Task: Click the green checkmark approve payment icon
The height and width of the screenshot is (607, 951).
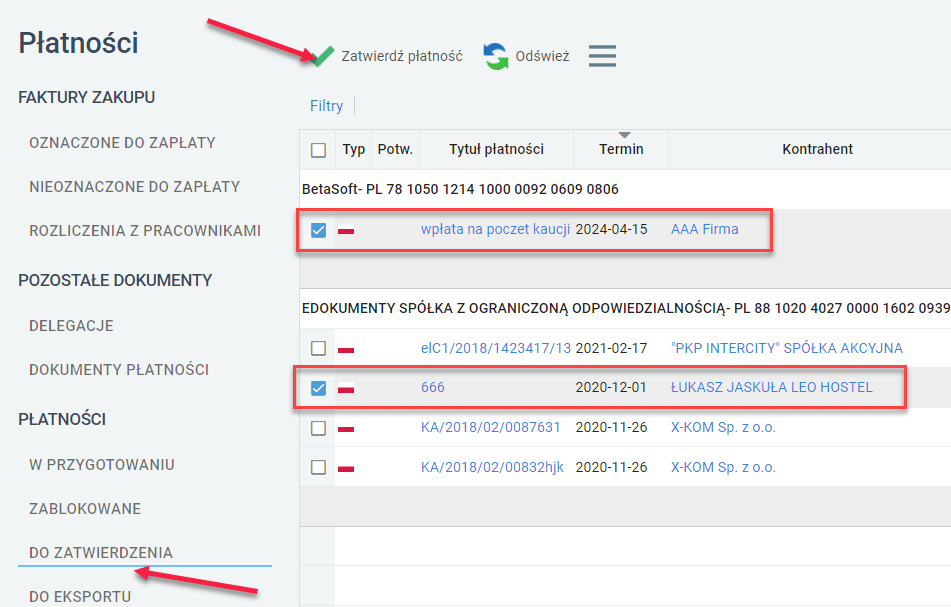Action: click(323, 56)
